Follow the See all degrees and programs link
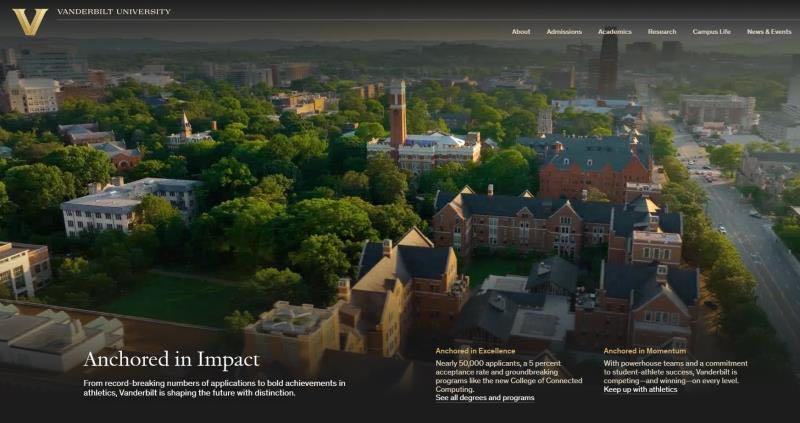The image size is (800, 423). point(484,398)
